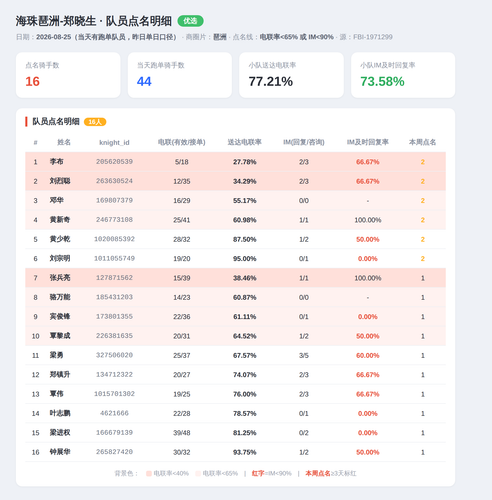The image size is (492, 500).
Task: Select knight_id 246773108
Action: pyautogui.click(x=114, y=220)
